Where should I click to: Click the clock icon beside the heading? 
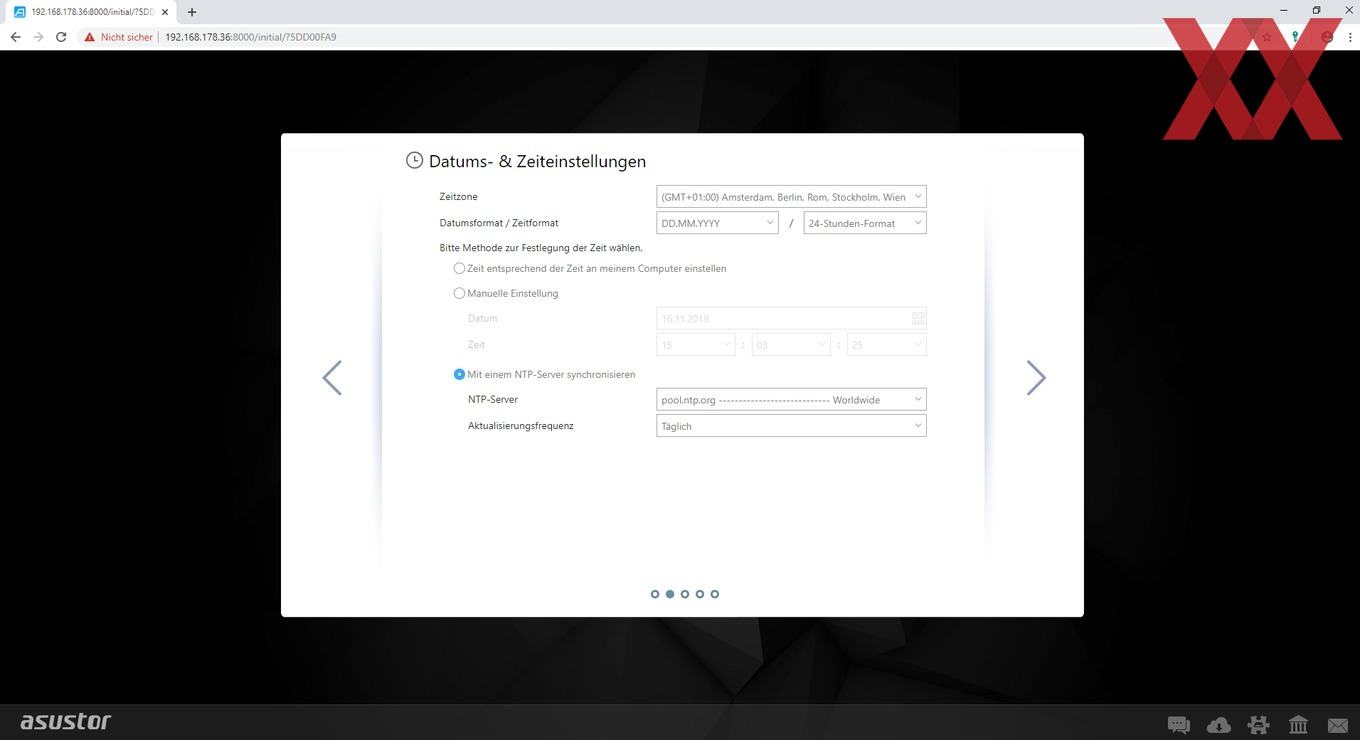click(414, 160)
